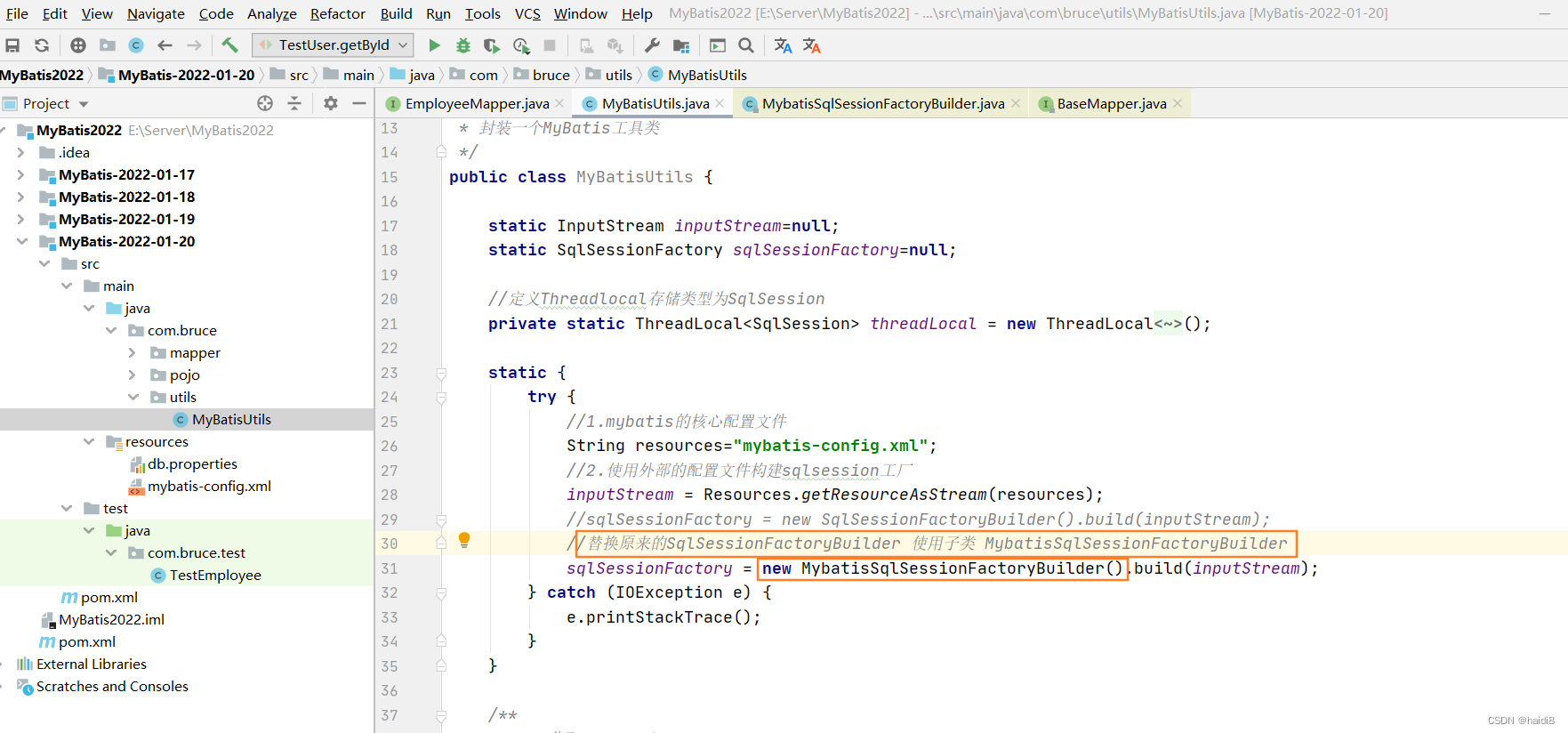Click the Stop square icon
Screen dimensions: 1568x733
[x=550, y=45]
